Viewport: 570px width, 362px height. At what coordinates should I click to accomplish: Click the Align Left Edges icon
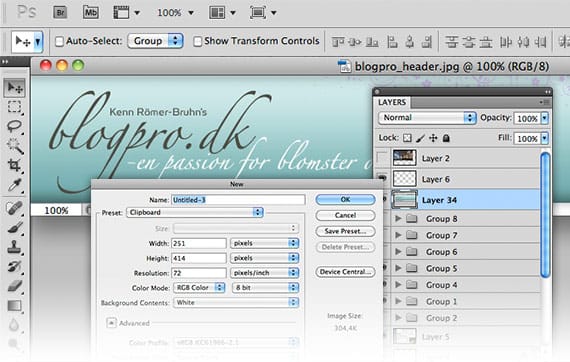click(x=392, y=42)
